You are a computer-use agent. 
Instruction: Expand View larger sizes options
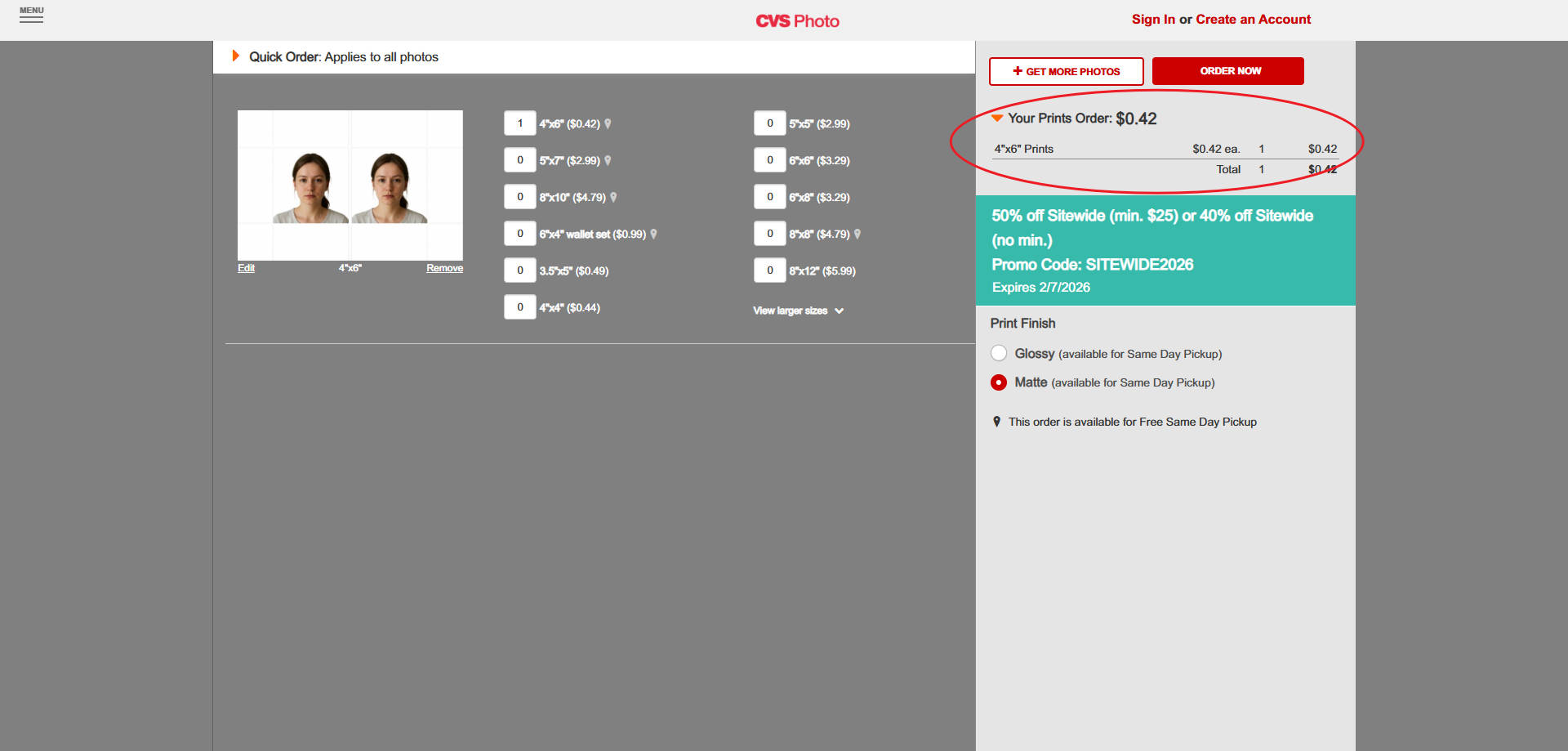[x=798, y=311]
